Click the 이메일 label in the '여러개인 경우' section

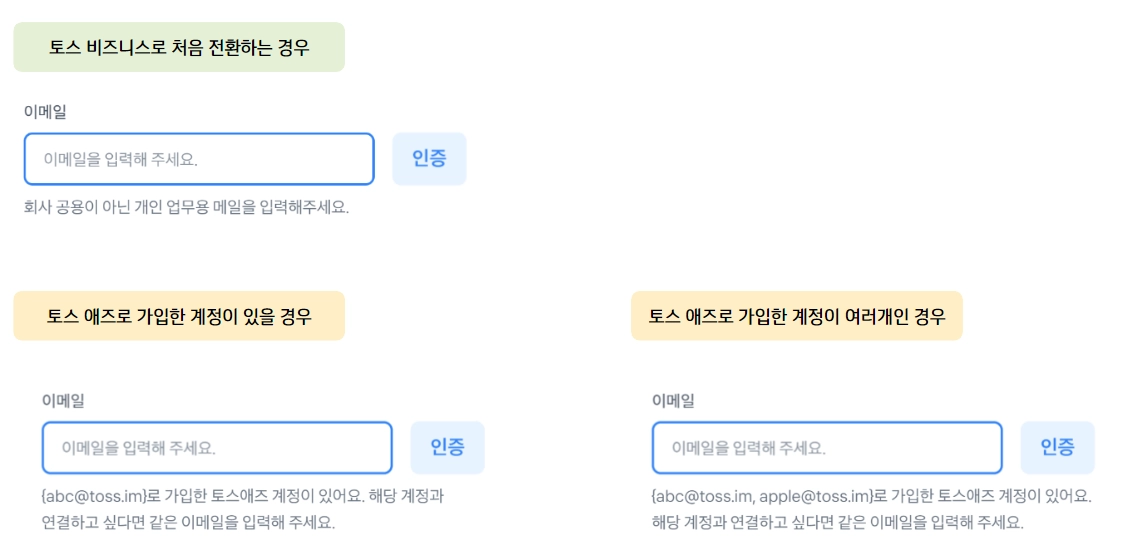click(673, 400)
